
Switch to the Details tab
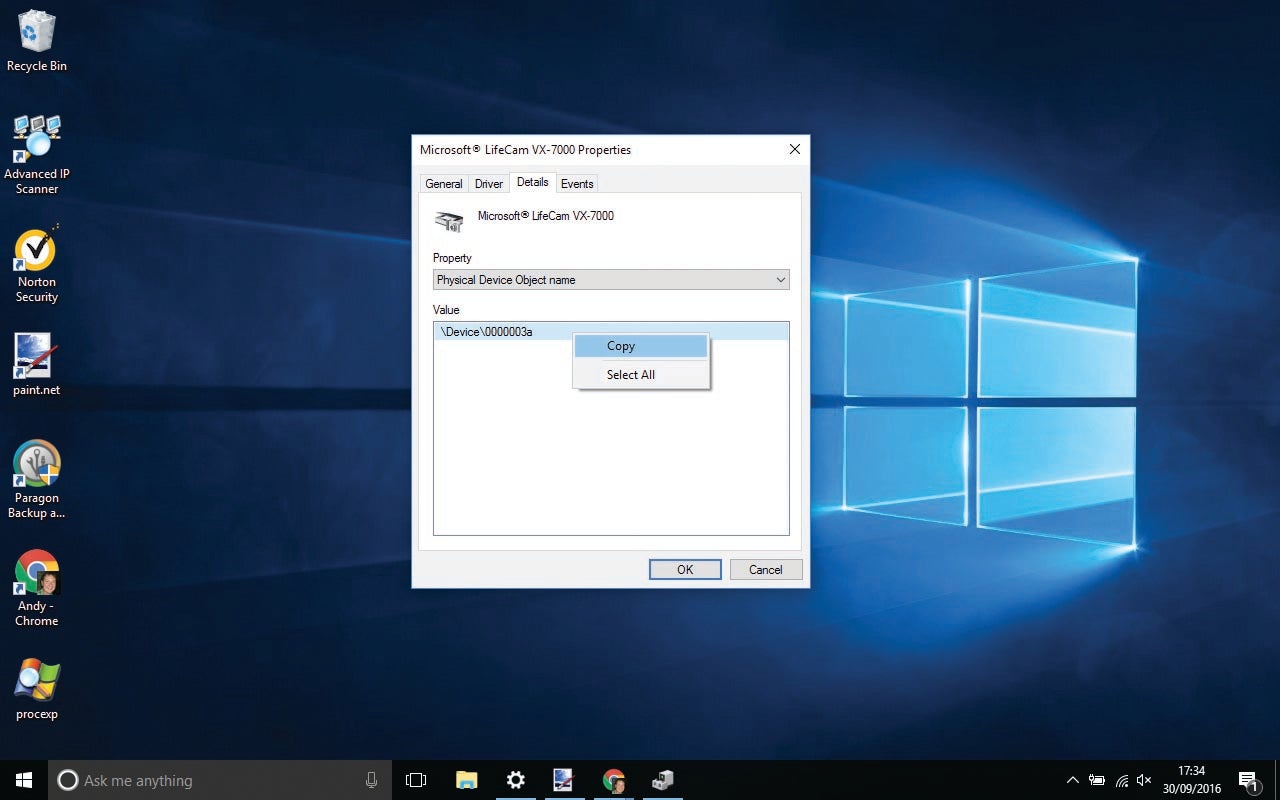533,182
